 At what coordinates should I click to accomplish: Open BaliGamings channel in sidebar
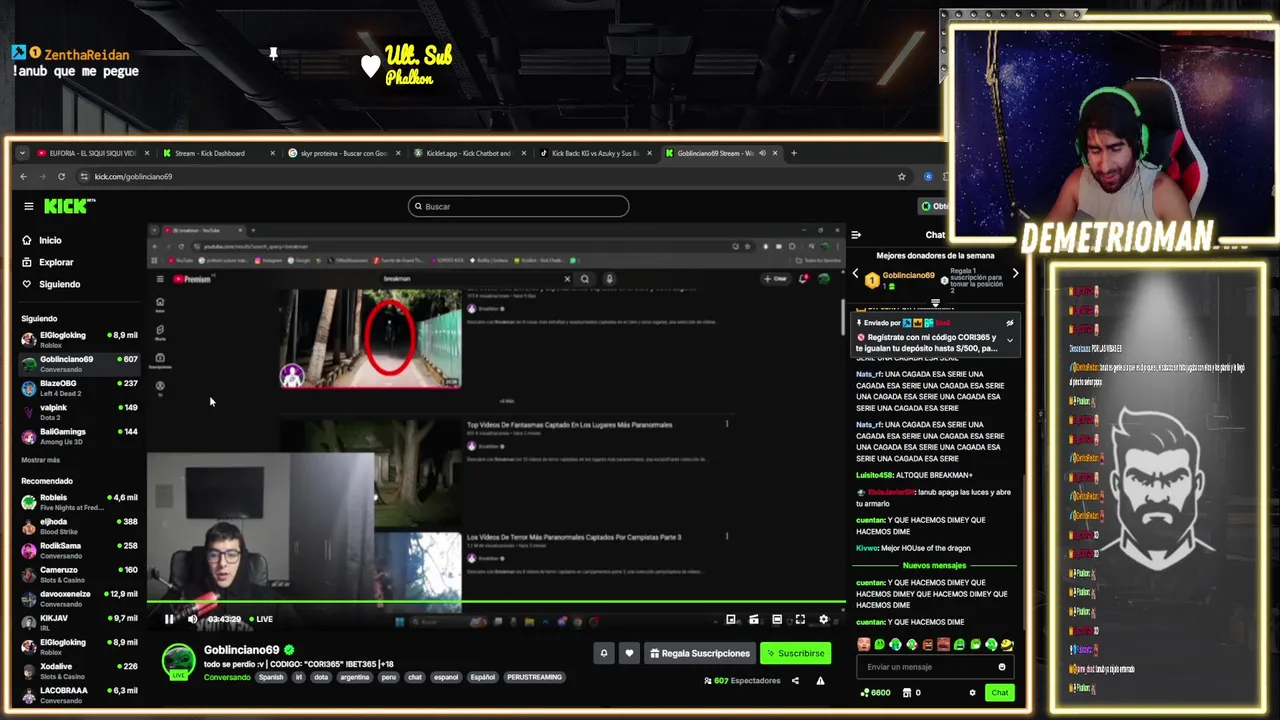click(79, 435)
